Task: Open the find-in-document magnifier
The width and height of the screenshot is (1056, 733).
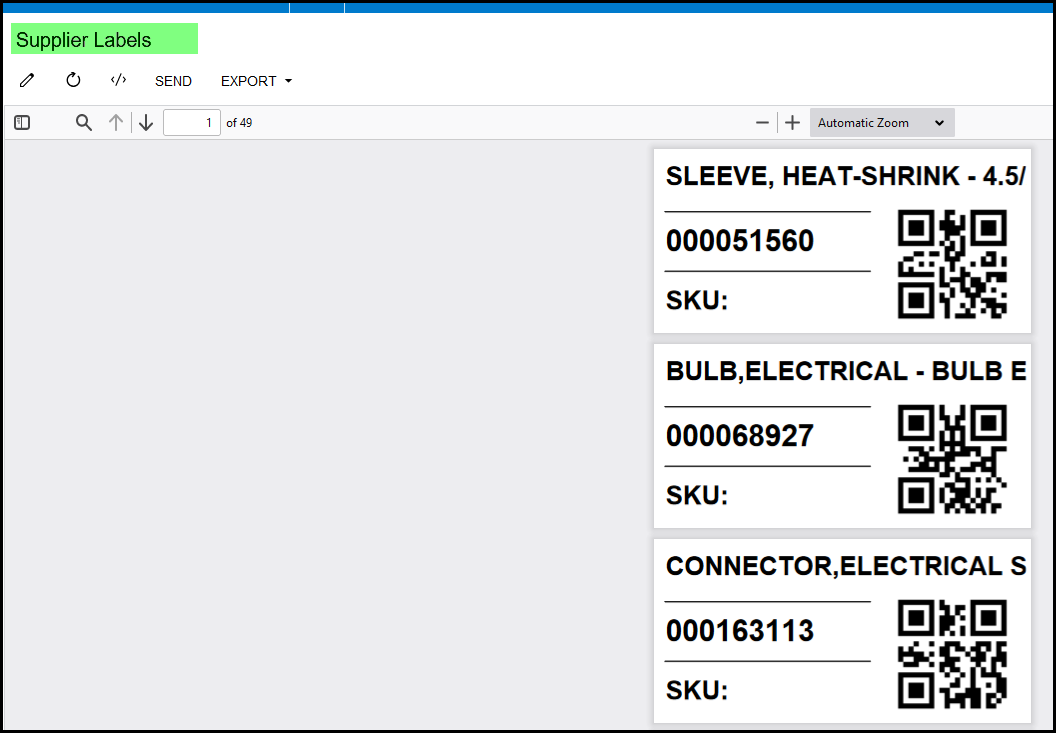Action: tap(84, 123)
